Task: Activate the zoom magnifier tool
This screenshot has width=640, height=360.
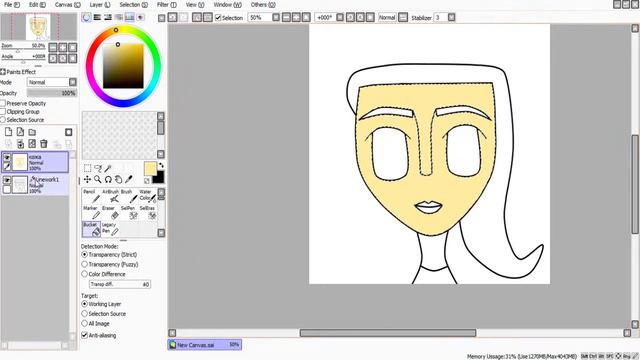Action: pos(98,179)
